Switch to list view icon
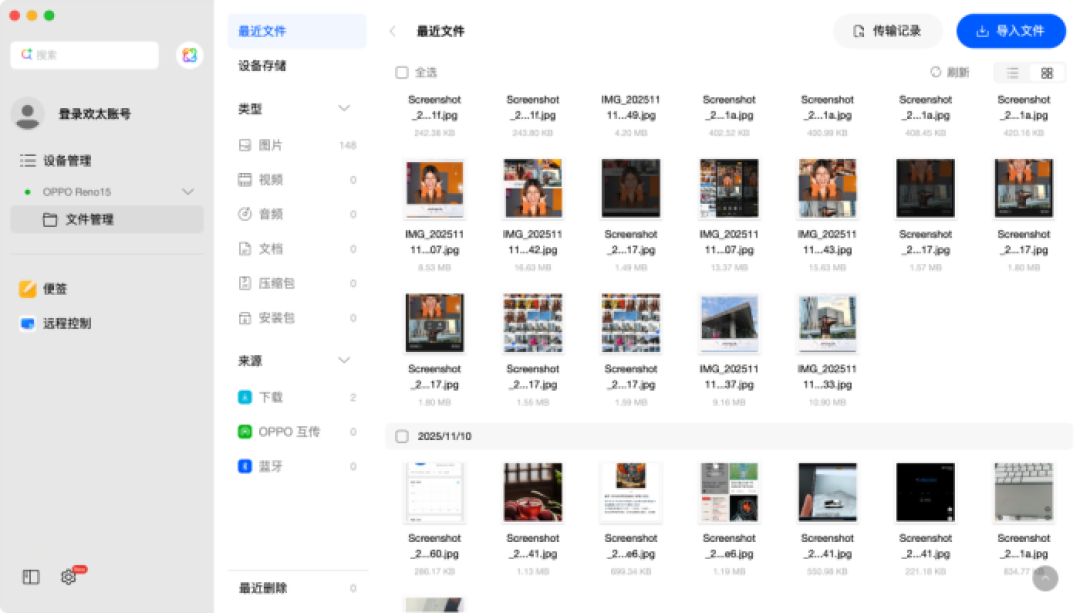 click(1012, 73)
